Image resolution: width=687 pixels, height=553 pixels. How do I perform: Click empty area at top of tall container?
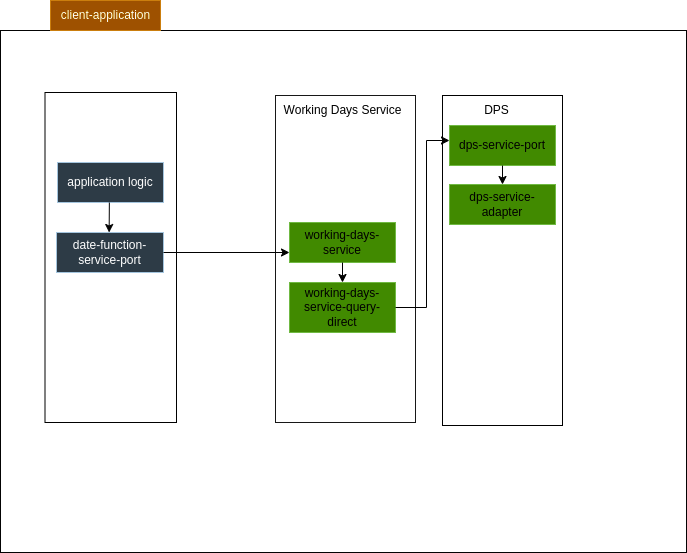click(x=345, y=125)
